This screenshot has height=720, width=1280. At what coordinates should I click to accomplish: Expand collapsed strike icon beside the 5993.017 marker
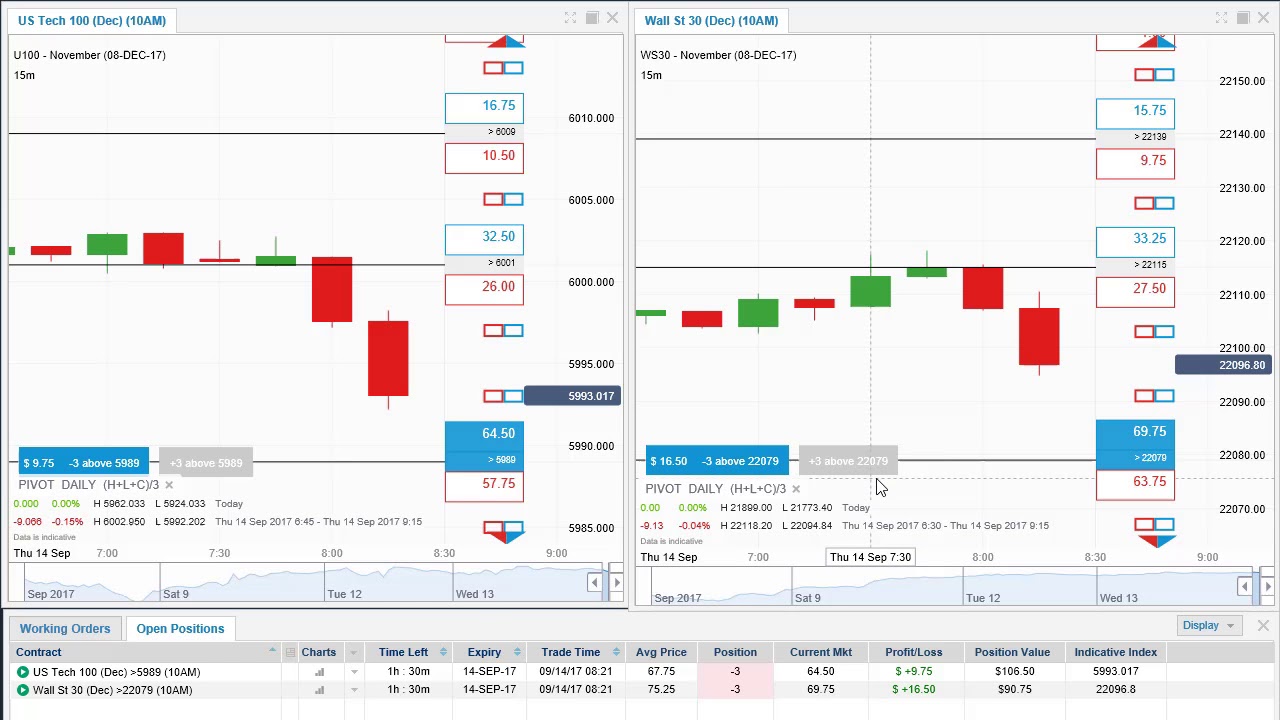[503, 396]
